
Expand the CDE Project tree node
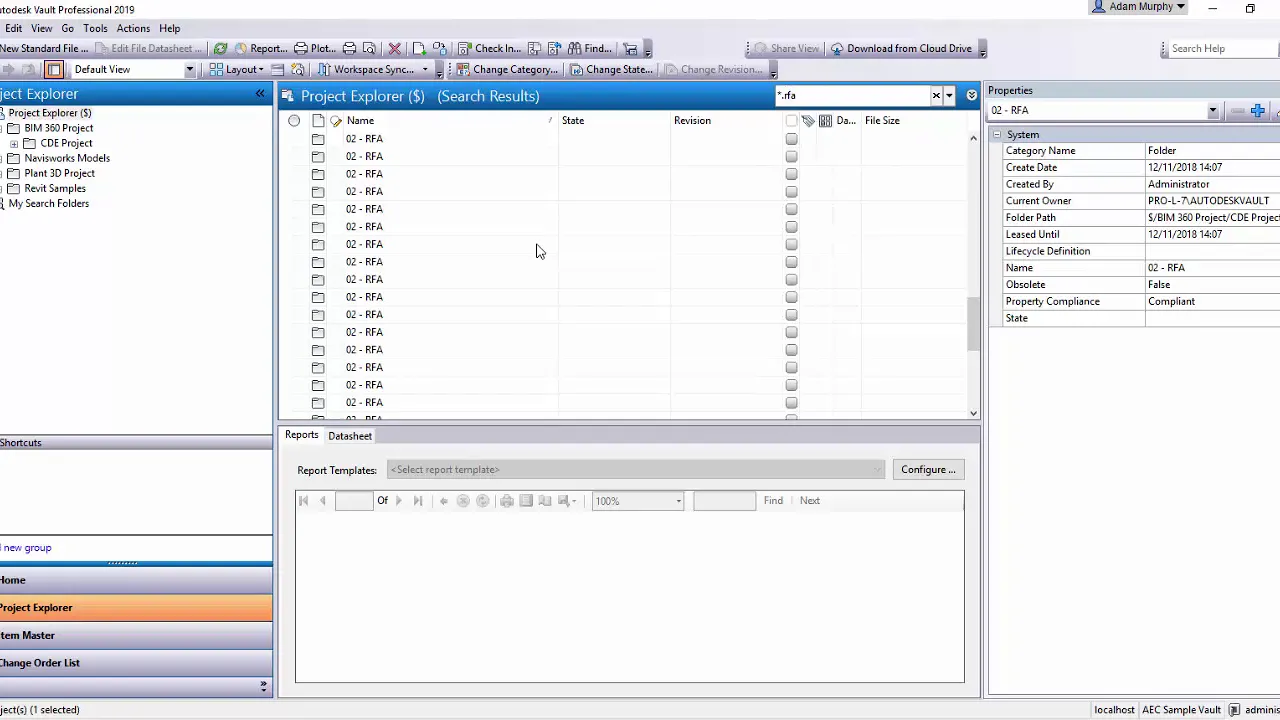tap(14, 143)
